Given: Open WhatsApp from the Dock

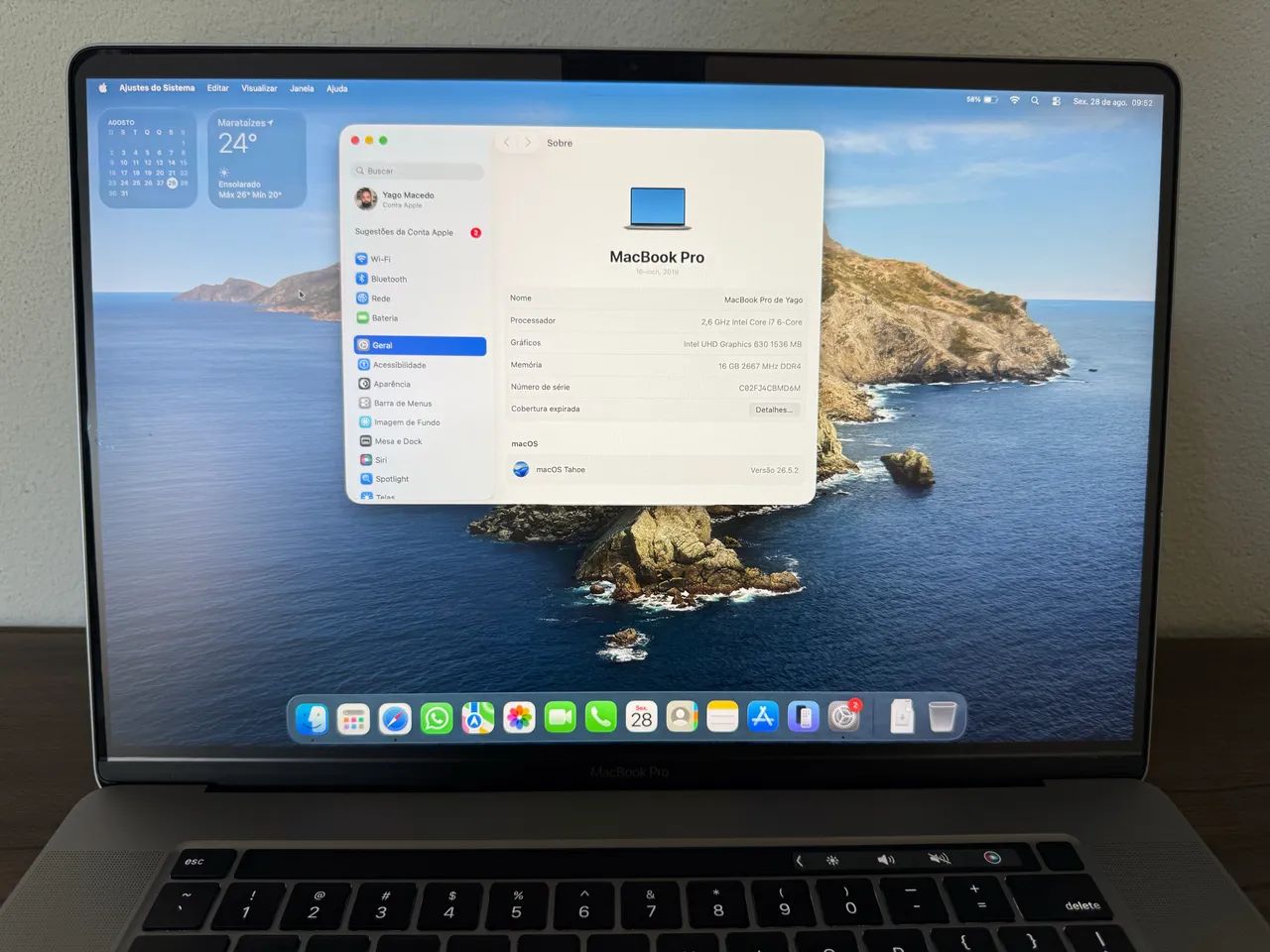Looking at the screenshot, I should [437, 718].
